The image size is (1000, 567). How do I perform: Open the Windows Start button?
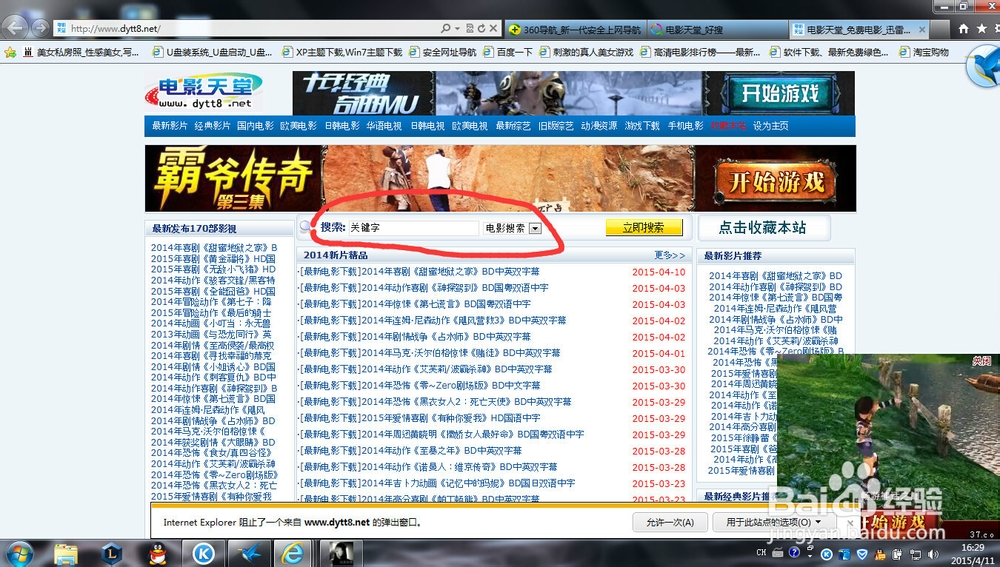[x=19, y=553]
